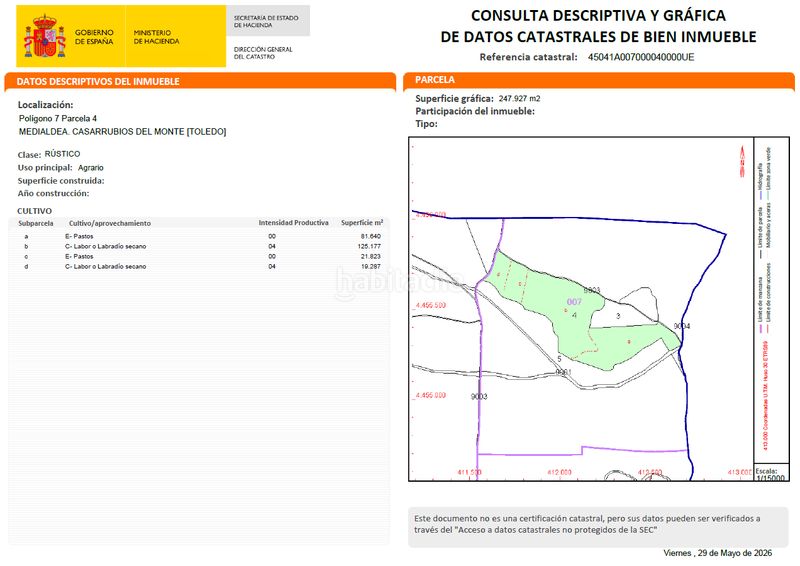Screen dimensions: 800x566
Task: Click the north arrow on the map
Action: tap(742, 161)
